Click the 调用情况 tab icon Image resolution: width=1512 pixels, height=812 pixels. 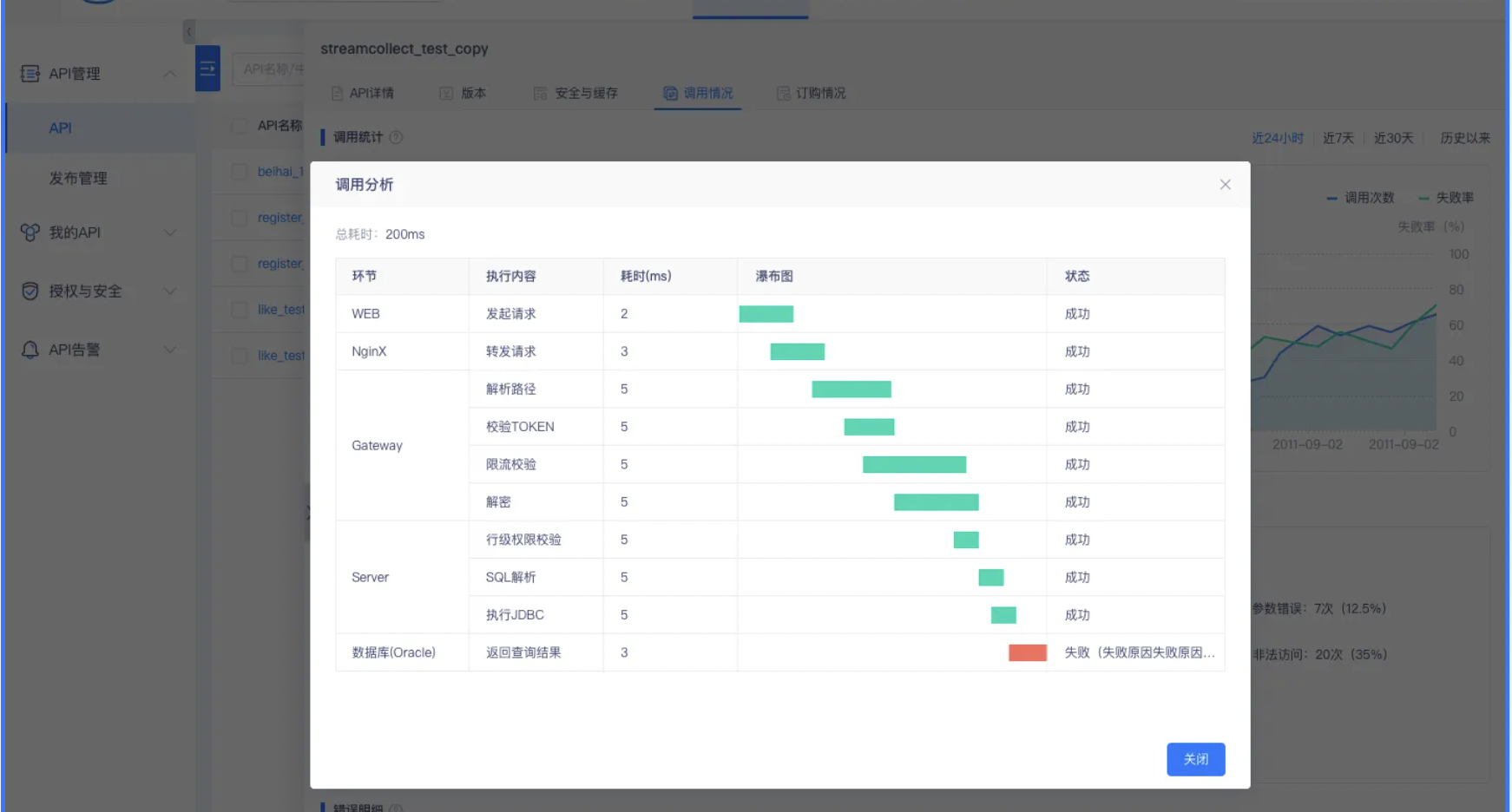[x=670, y=93]
